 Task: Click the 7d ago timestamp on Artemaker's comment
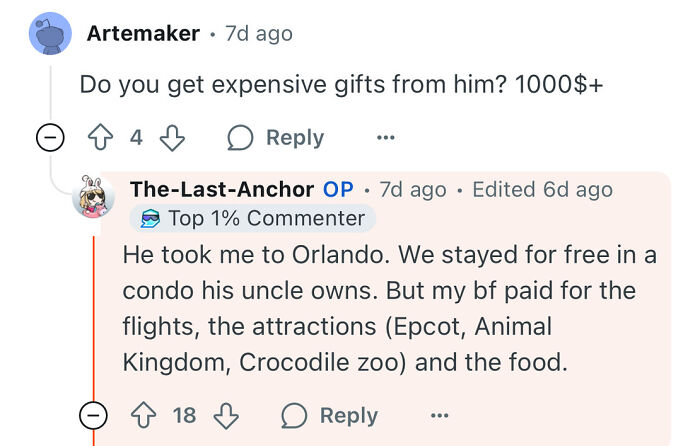tap(259, 33)
